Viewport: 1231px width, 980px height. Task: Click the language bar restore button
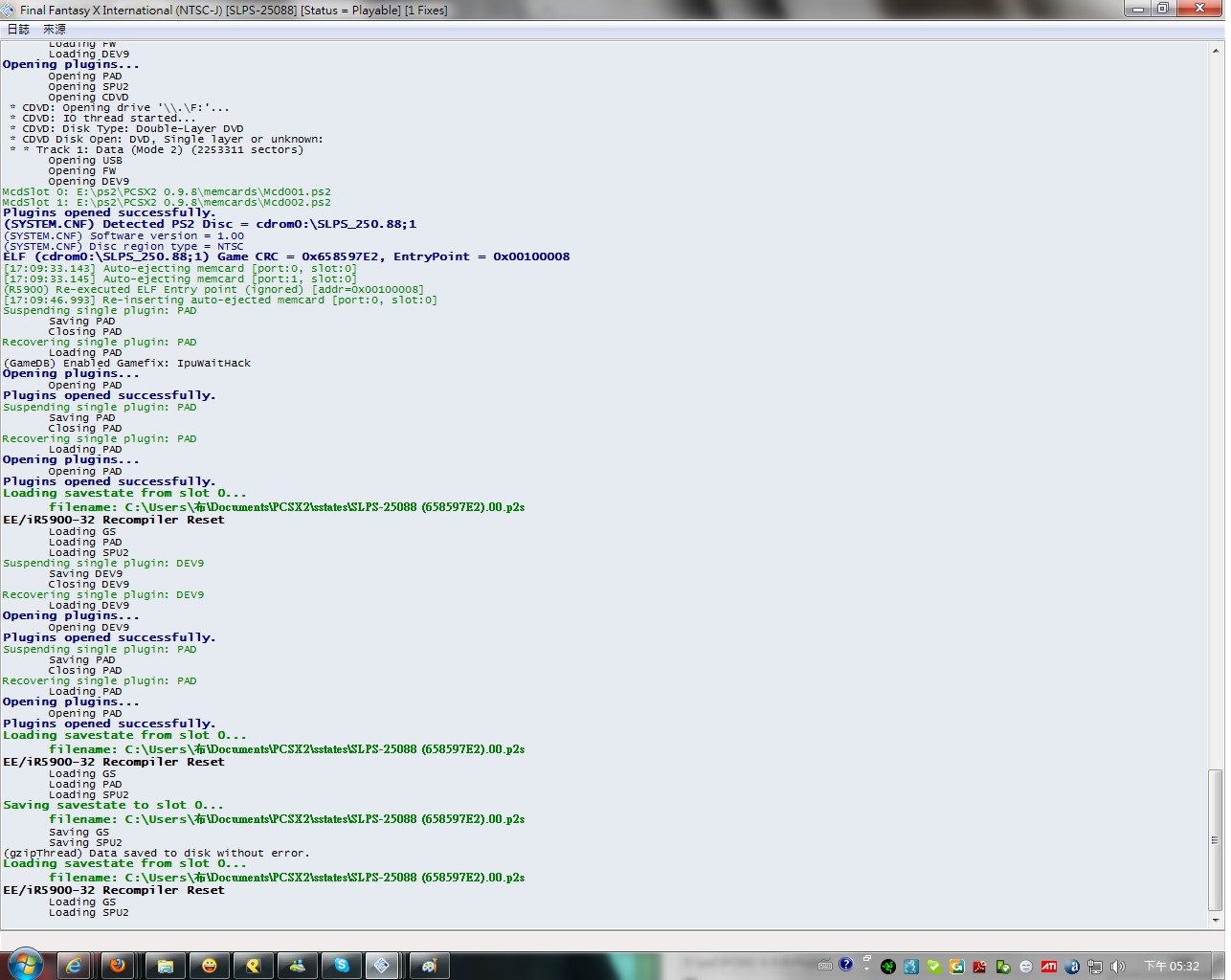(867, 959)
